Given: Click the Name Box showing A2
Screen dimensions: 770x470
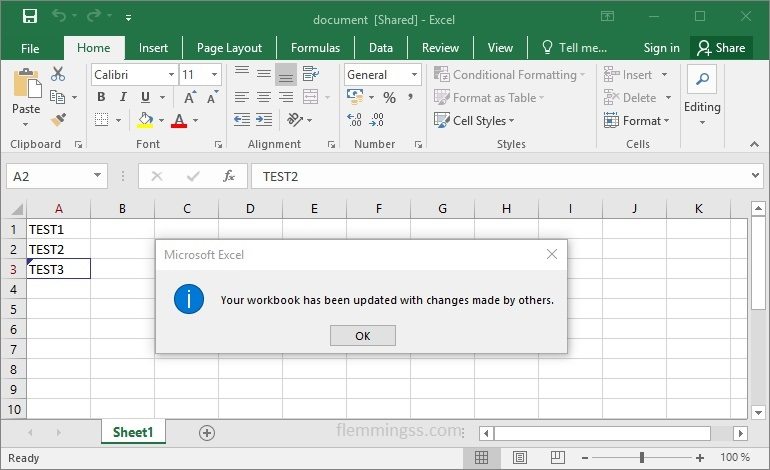Looking at the screenshot, I should point(56,176).
